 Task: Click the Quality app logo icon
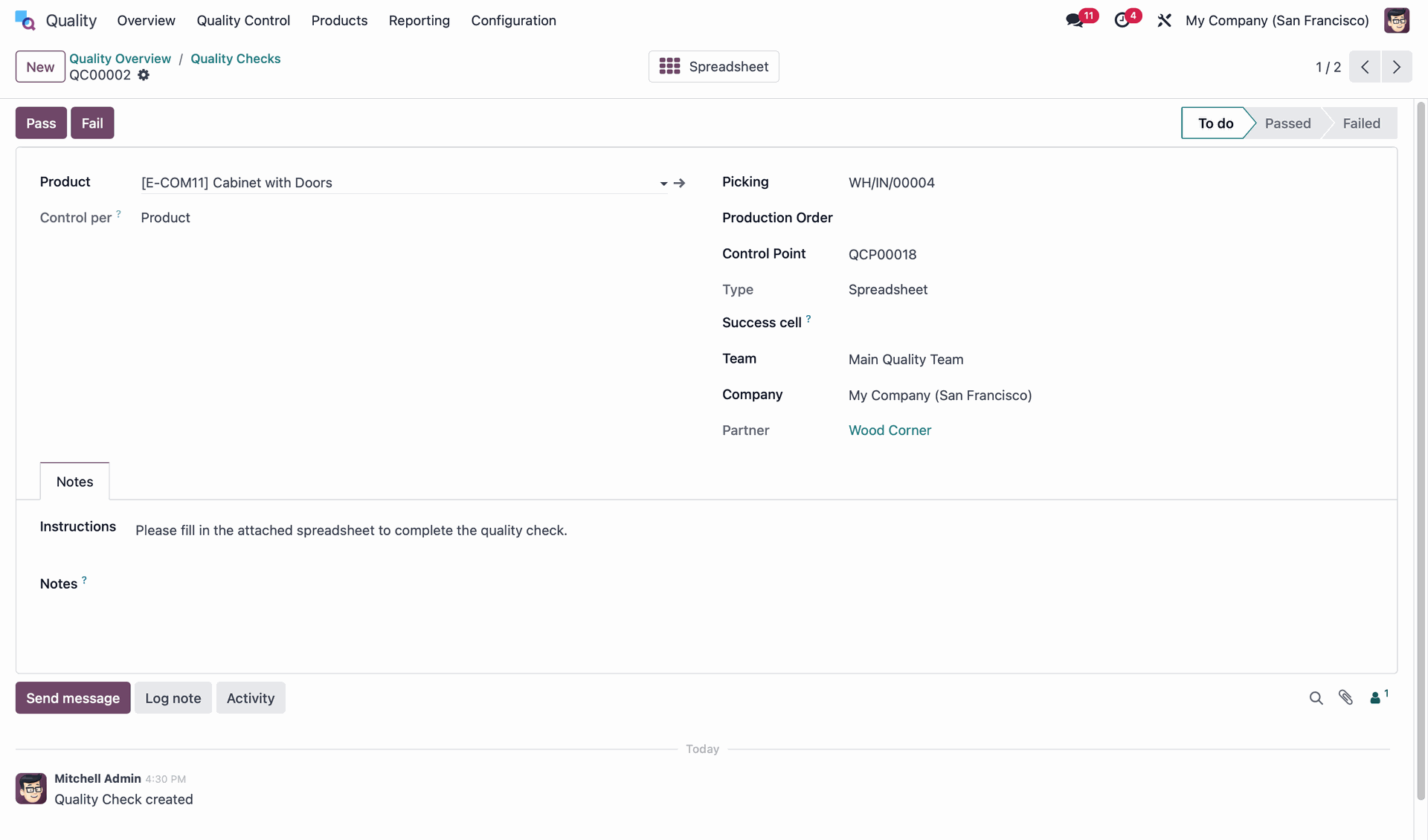[x=25, y=20]
